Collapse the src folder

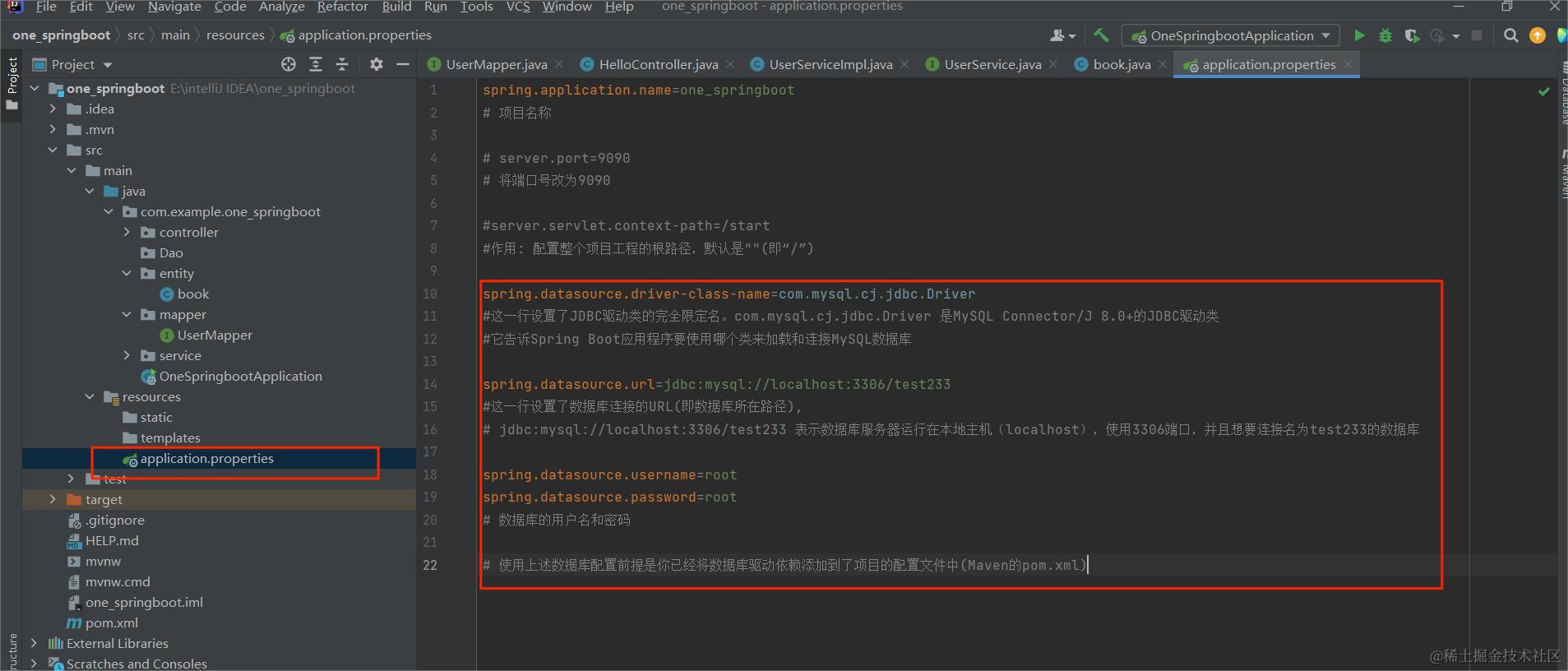click(x=53, y=150)
